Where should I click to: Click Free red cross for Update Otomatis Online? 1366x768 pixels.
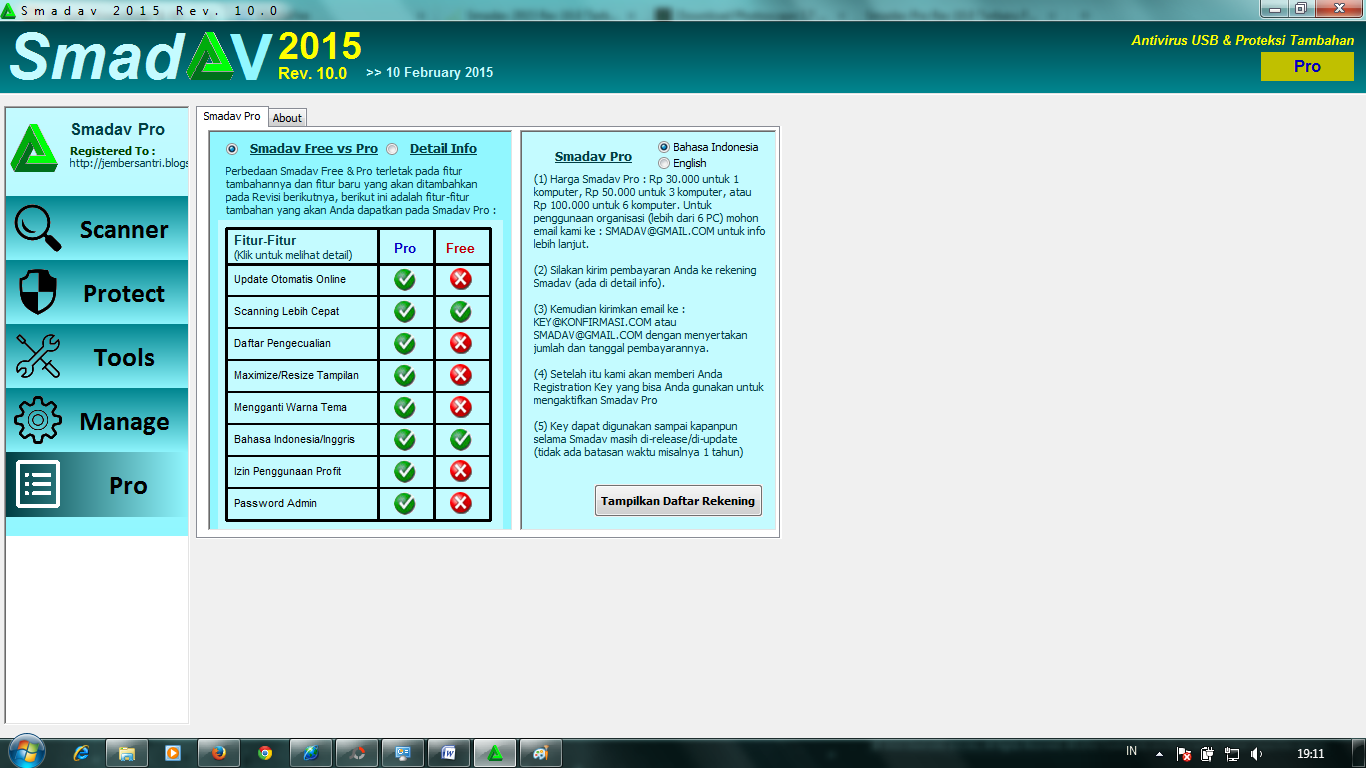[x=461, y=279]
